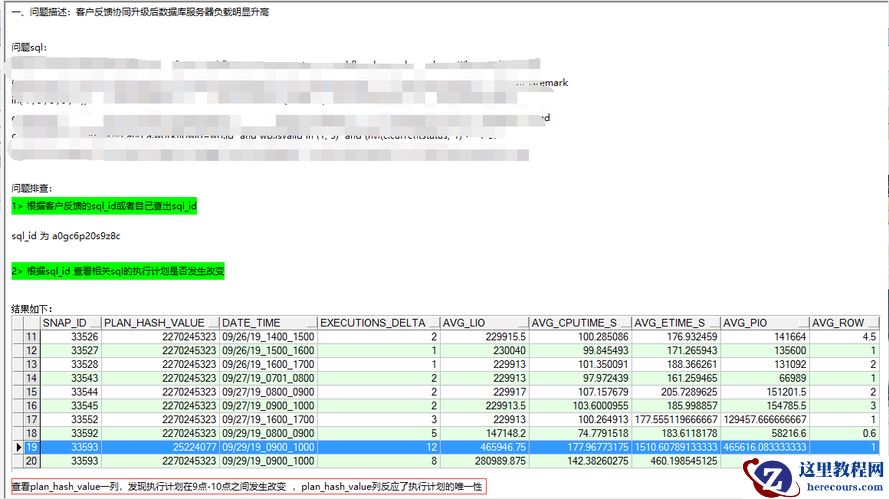Click AVG_PIO cell 465616.083333333

[x=764, y=447]
